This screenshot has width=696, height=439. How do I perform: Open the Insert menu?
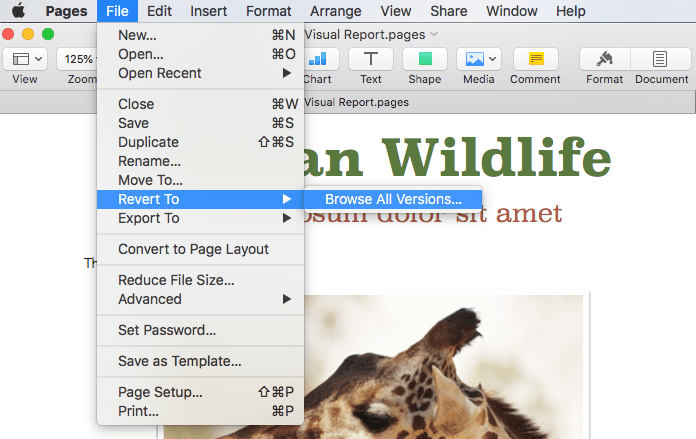[206, 11]
